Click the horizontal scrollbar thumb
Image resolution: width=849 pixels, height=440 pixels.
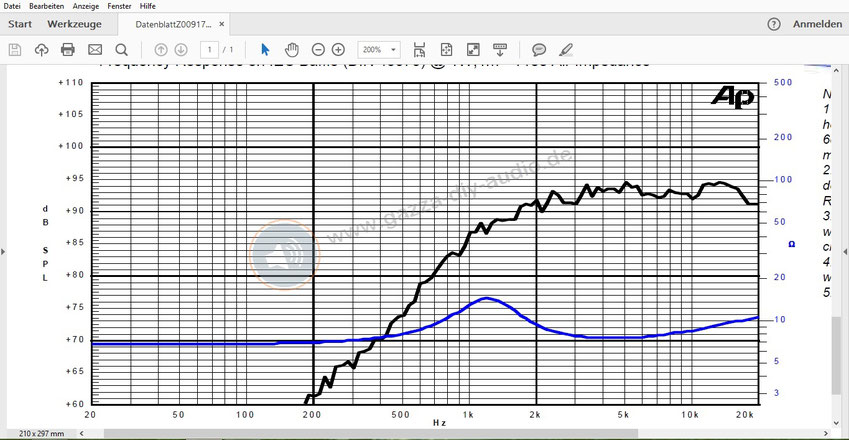(x=371, y=434)
